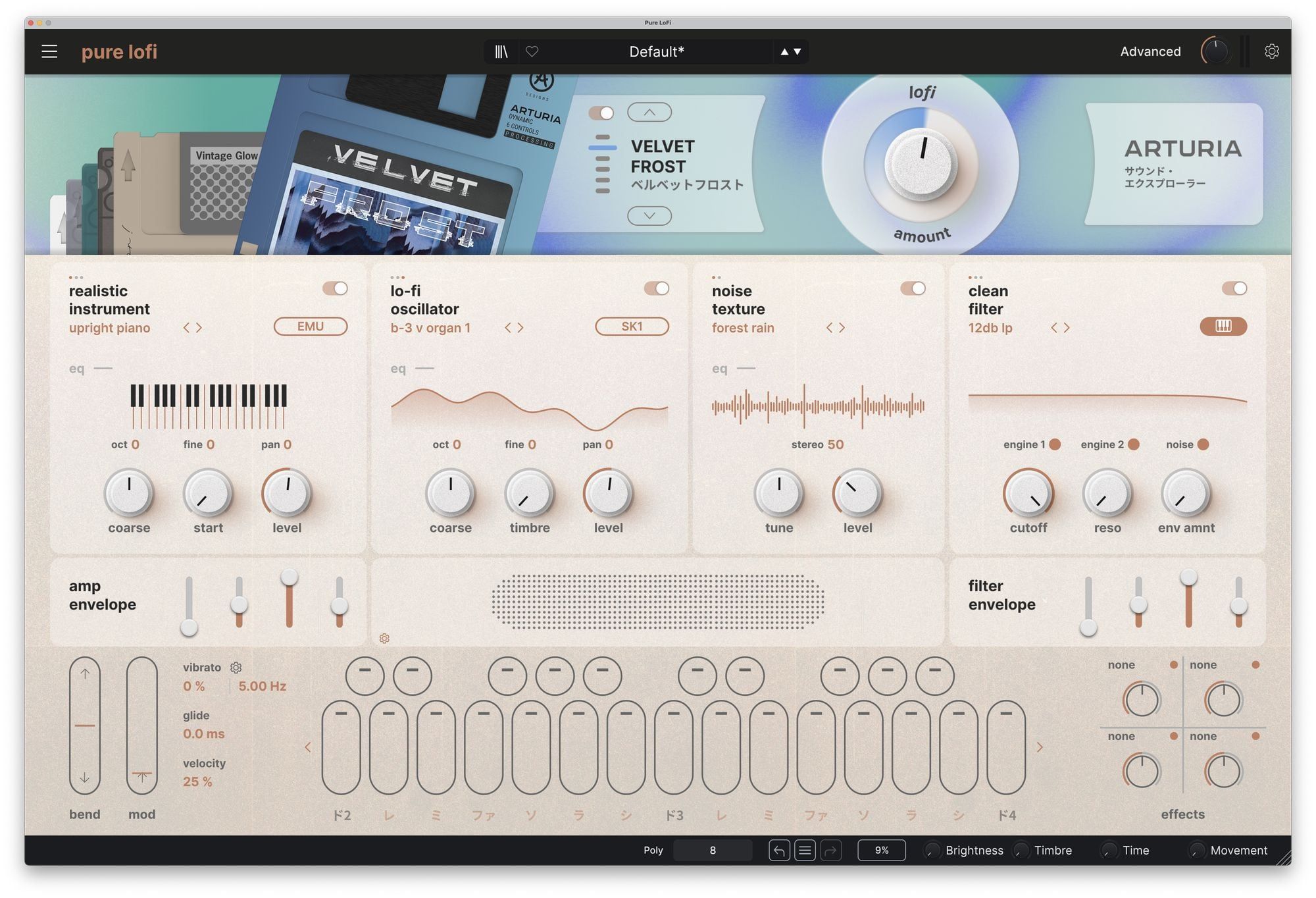Screen dimensions: 1316x898
Task: Open the preset library browser icon
Action: [501, 51]
